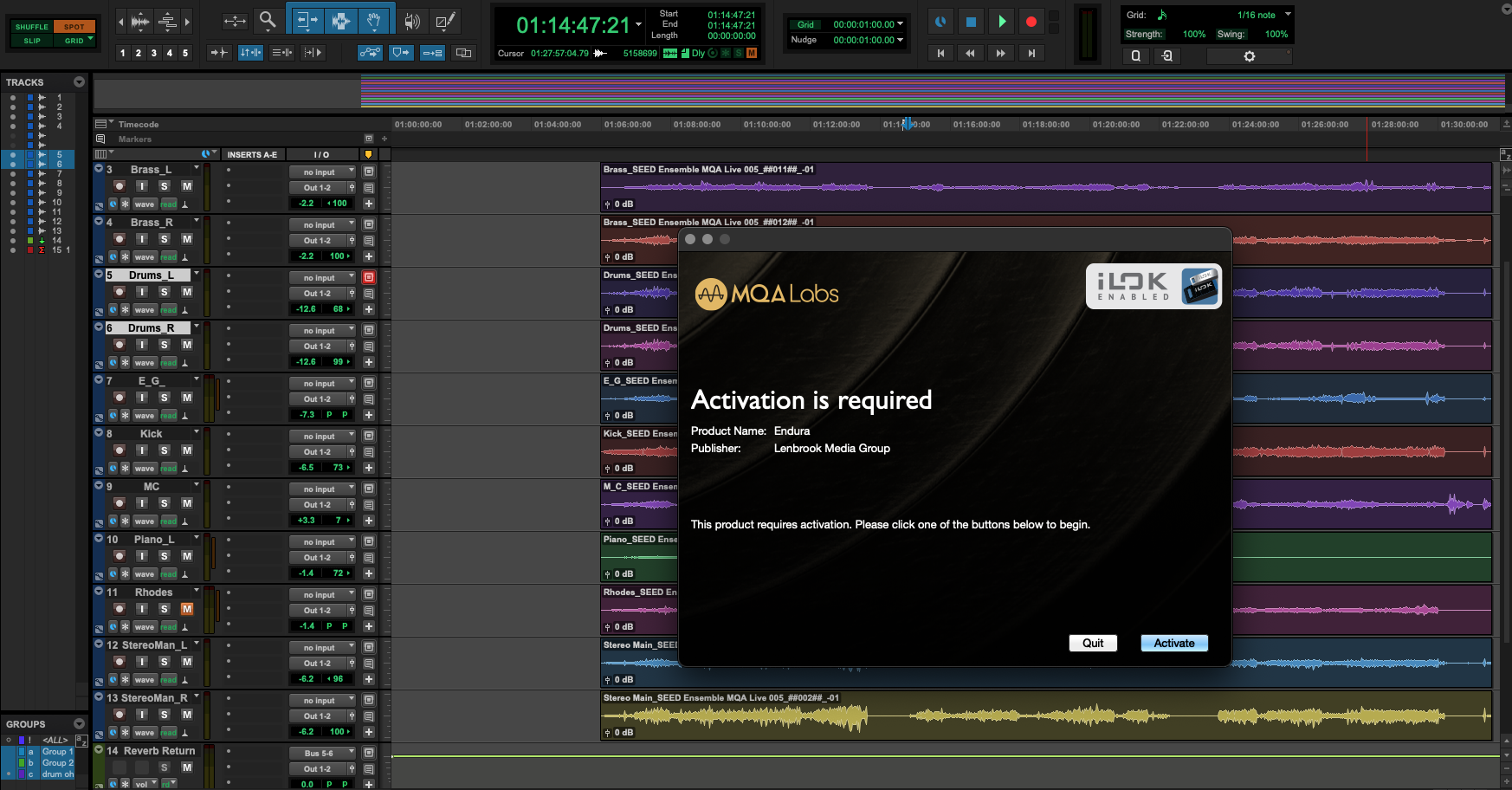The width and height of the screenshot is (1512, 790).
Task: Pick the Grabber hand tool
Action: pyautogui.click(x=373, y=20)
